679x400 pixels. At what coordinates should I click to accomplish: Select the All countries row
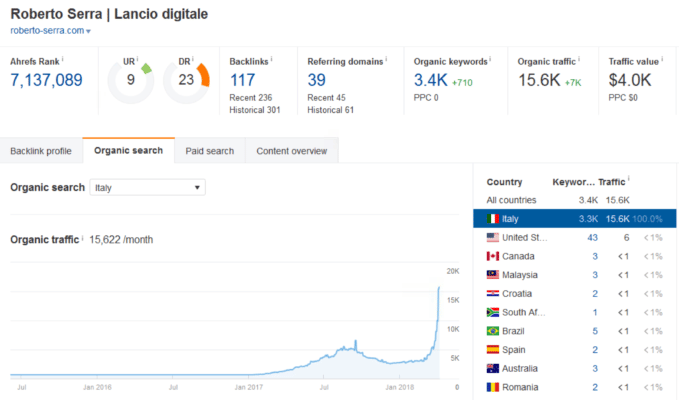pyautogui.click(x=575, y=200)
